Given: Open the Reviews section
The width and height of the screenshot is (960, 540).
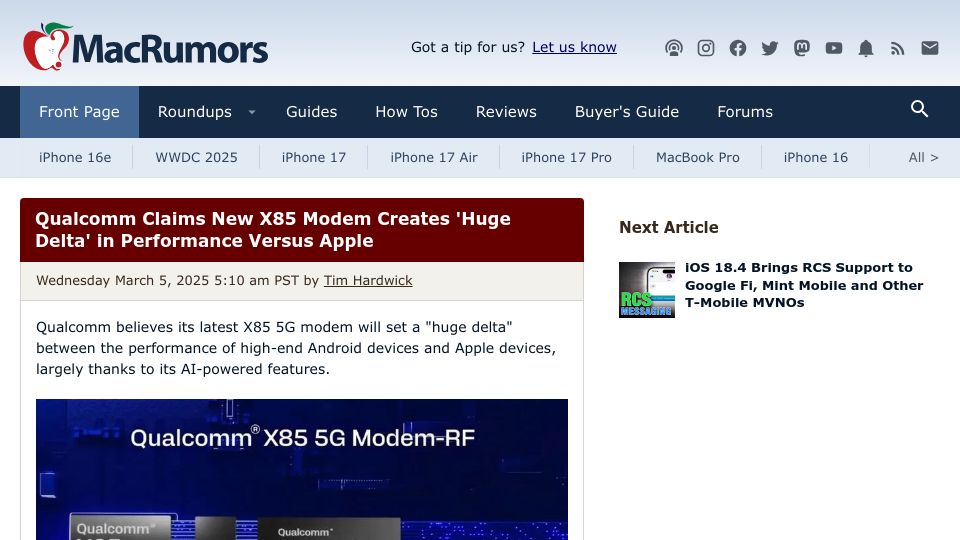Looking at the screenshot, I should pyautogui.click(x=506, y=112).
